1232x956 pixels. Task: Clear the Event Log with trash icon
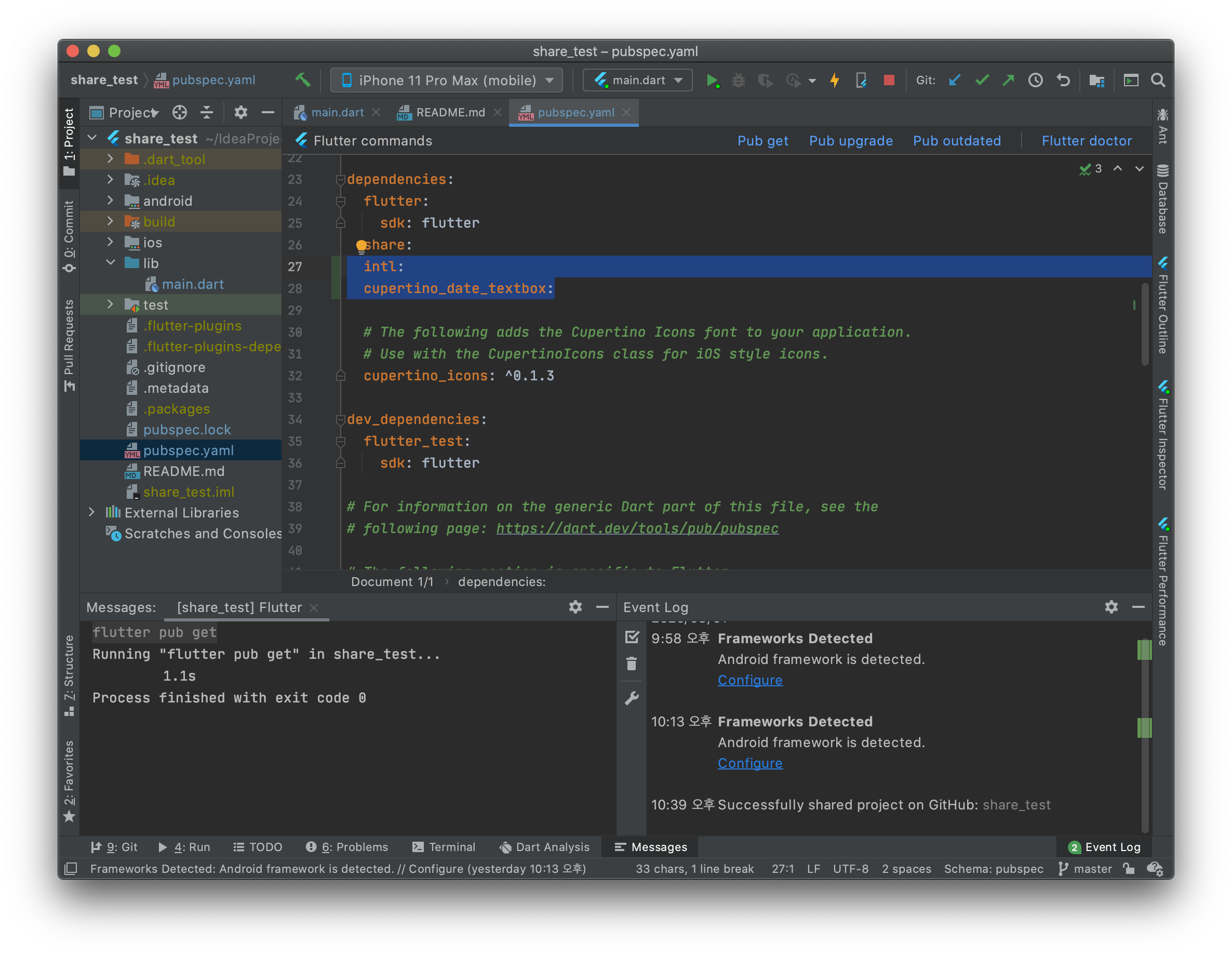(x=631, y=663)
